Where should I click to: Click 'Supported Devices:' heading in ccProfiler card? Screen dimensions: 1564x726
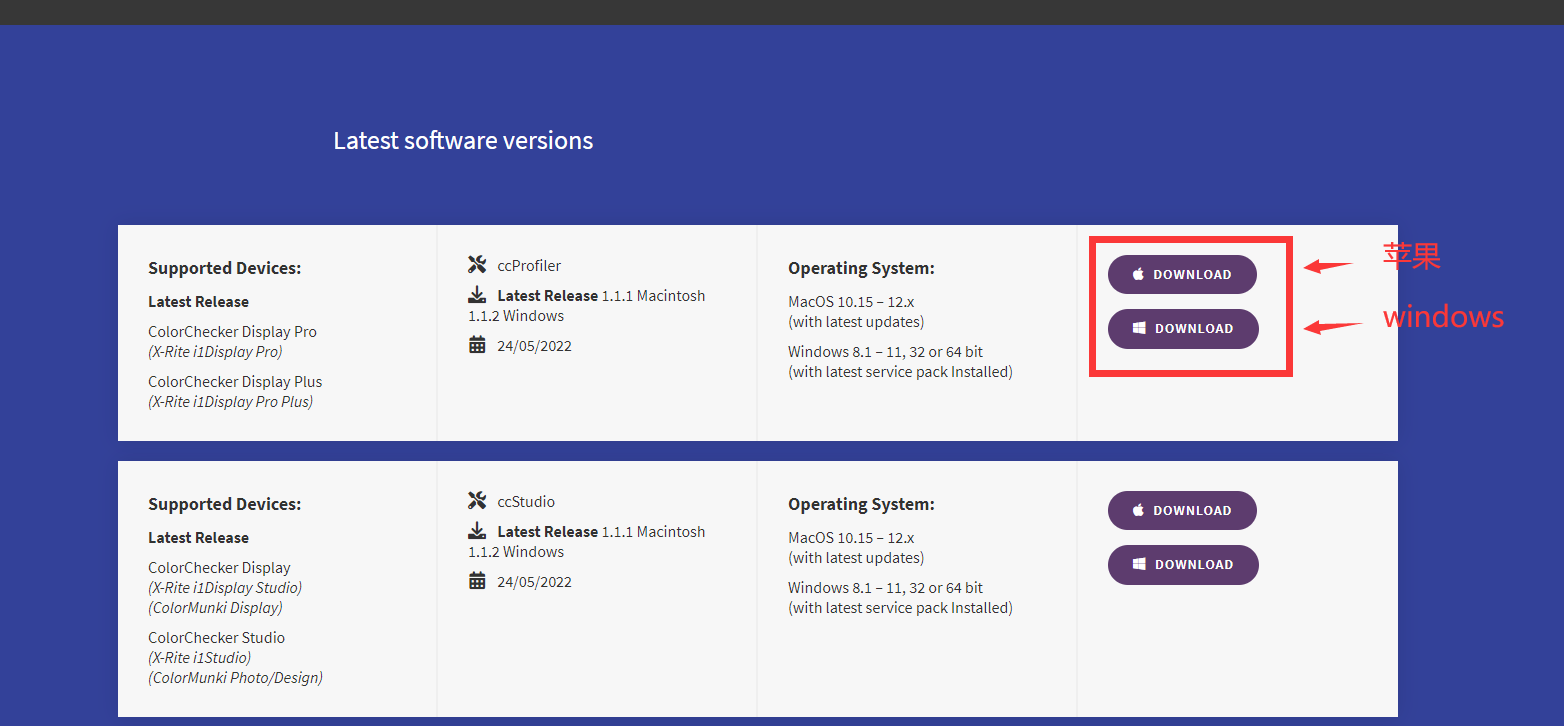(224, 268)
